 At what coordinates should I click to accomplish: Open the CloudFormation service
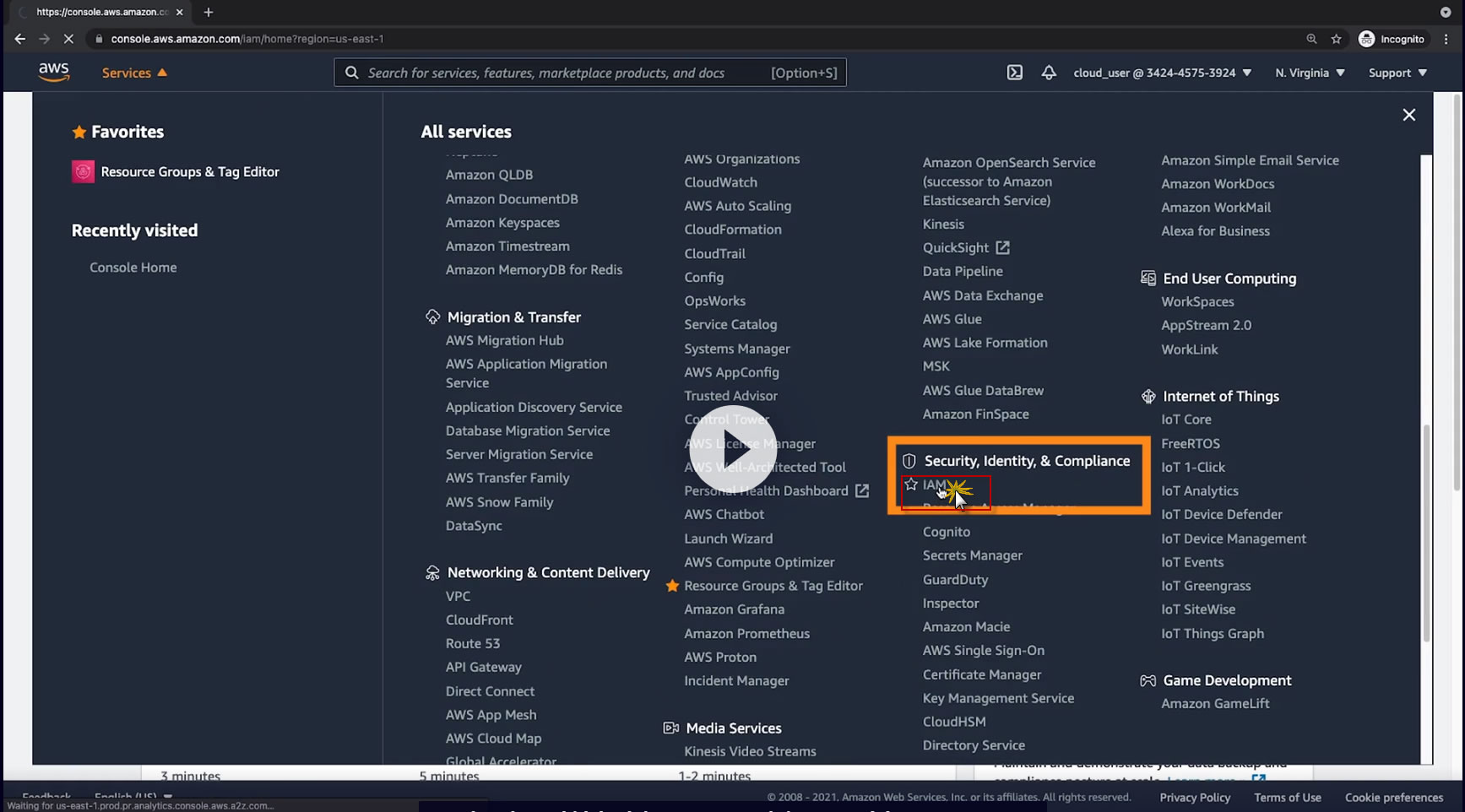click(x=733, y=230)
